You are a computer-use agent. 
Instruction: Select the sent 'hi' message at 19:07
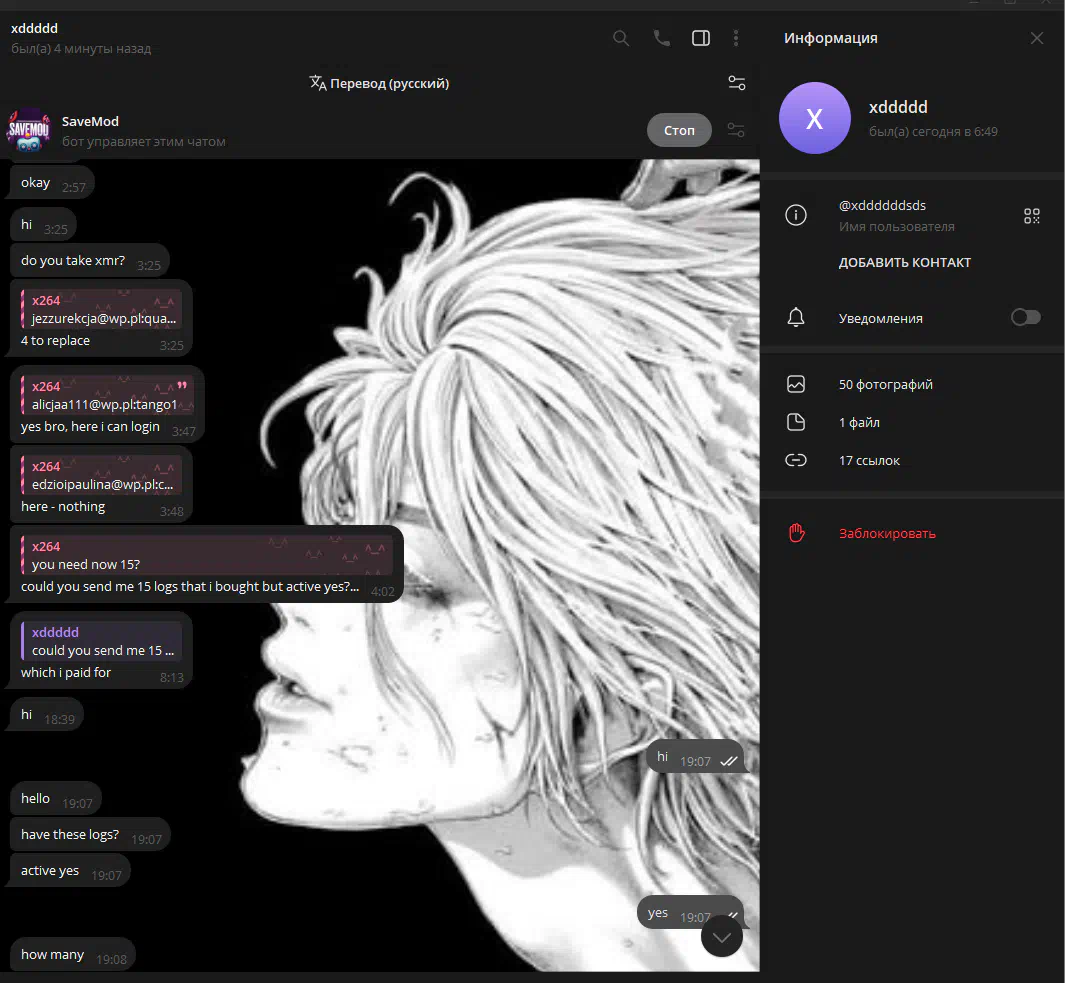696,757
